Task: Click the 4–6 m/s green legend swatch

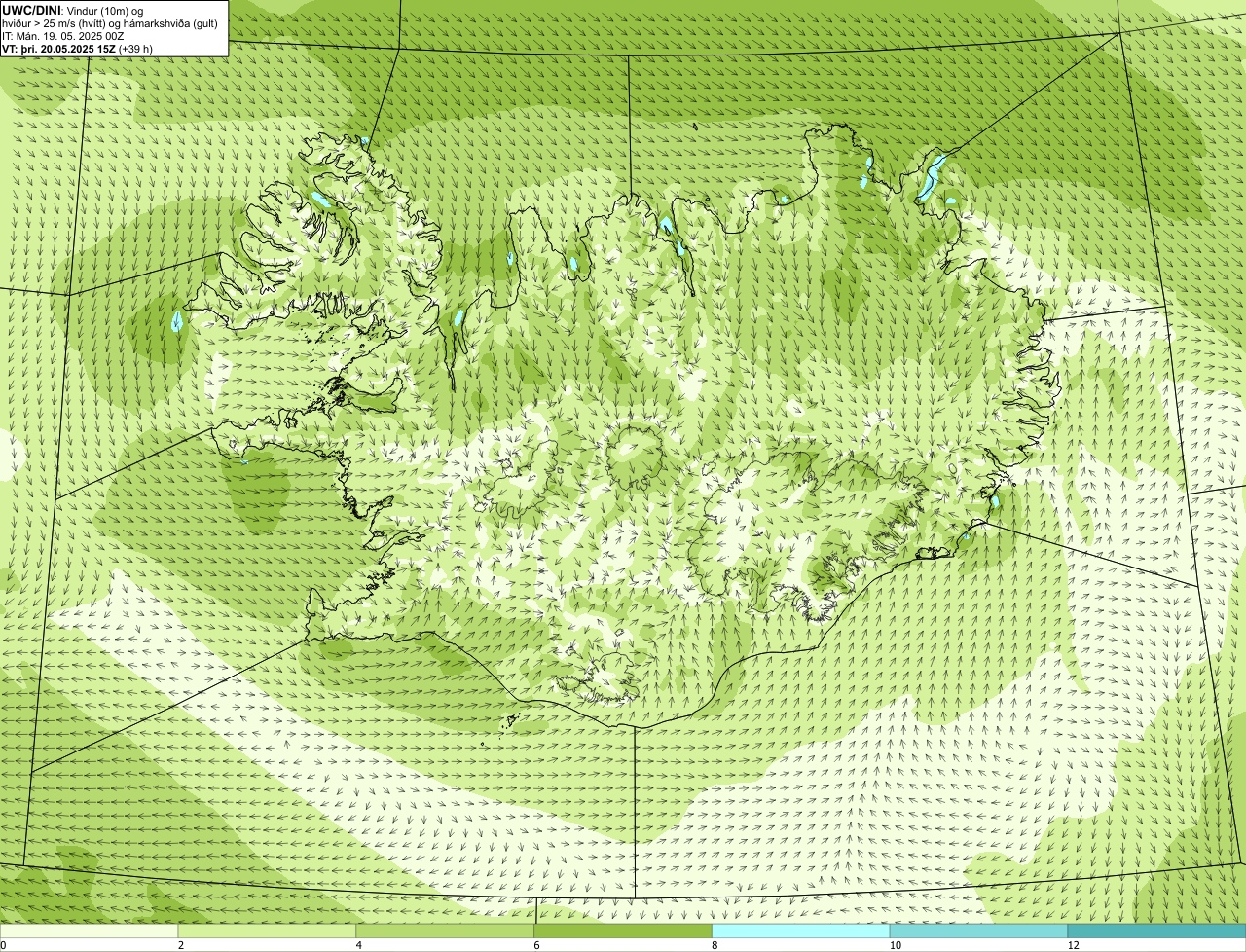Action: 445,931
